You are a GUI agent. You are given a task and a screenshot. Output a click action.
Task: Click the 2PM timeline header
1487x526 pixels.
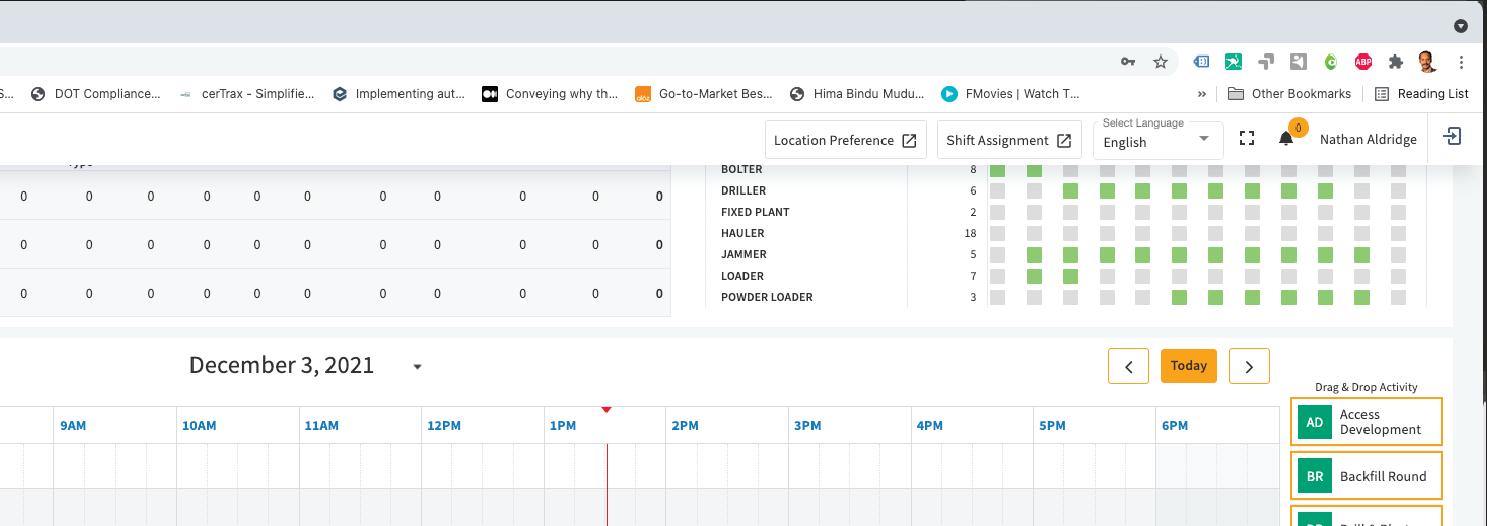coord(685,426)
